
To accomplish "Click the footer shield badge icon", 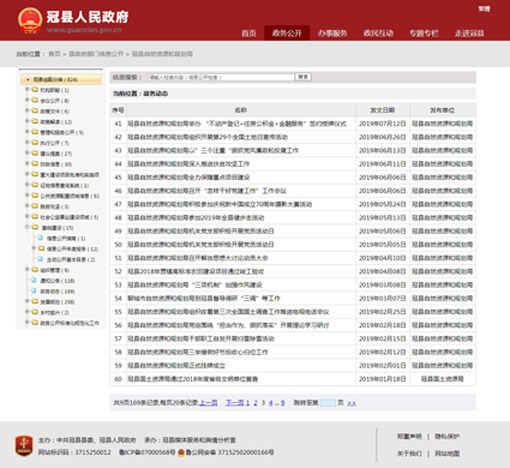I will point(24,446).
